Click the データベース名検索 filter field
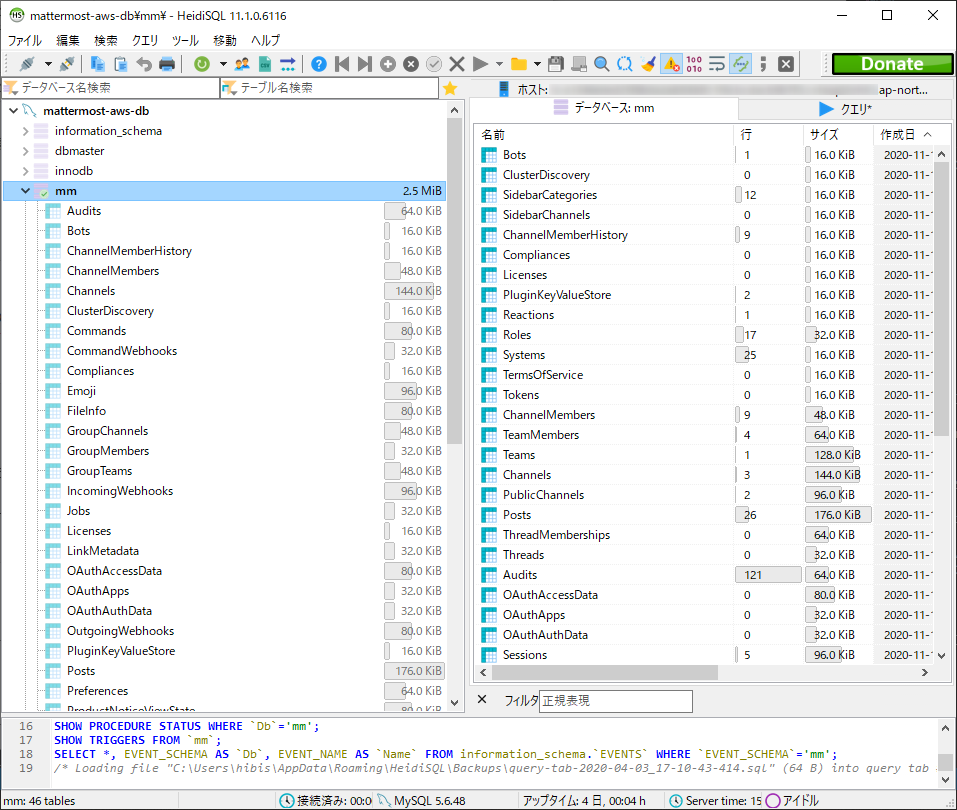This screenshot has width=957, height=810. tap(110, 88)
